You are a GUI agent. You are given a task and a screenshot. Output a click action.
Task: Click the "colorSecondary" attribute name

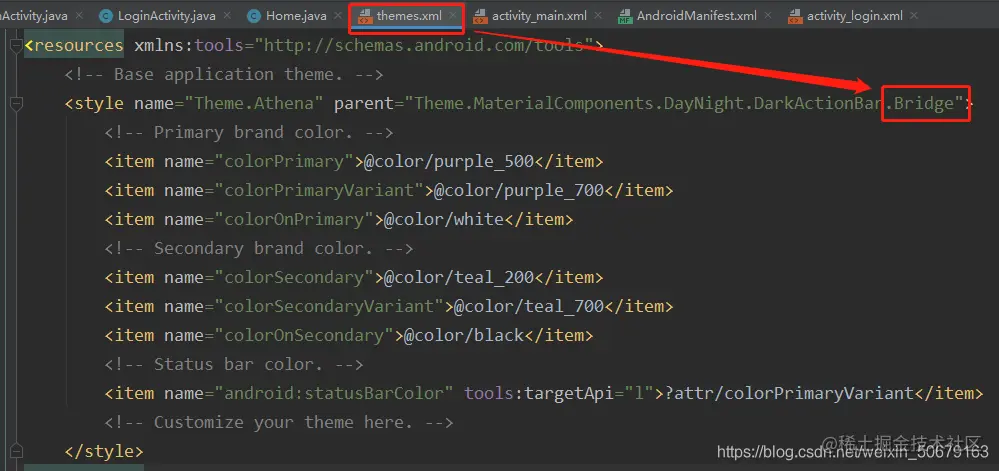pyautogui.click(x=294, y=277)
